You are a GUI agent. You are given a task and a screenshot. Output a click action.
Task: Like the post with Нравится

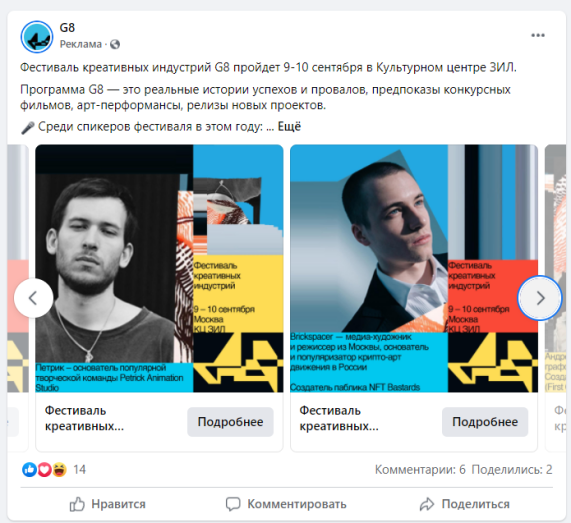[107, 504]
